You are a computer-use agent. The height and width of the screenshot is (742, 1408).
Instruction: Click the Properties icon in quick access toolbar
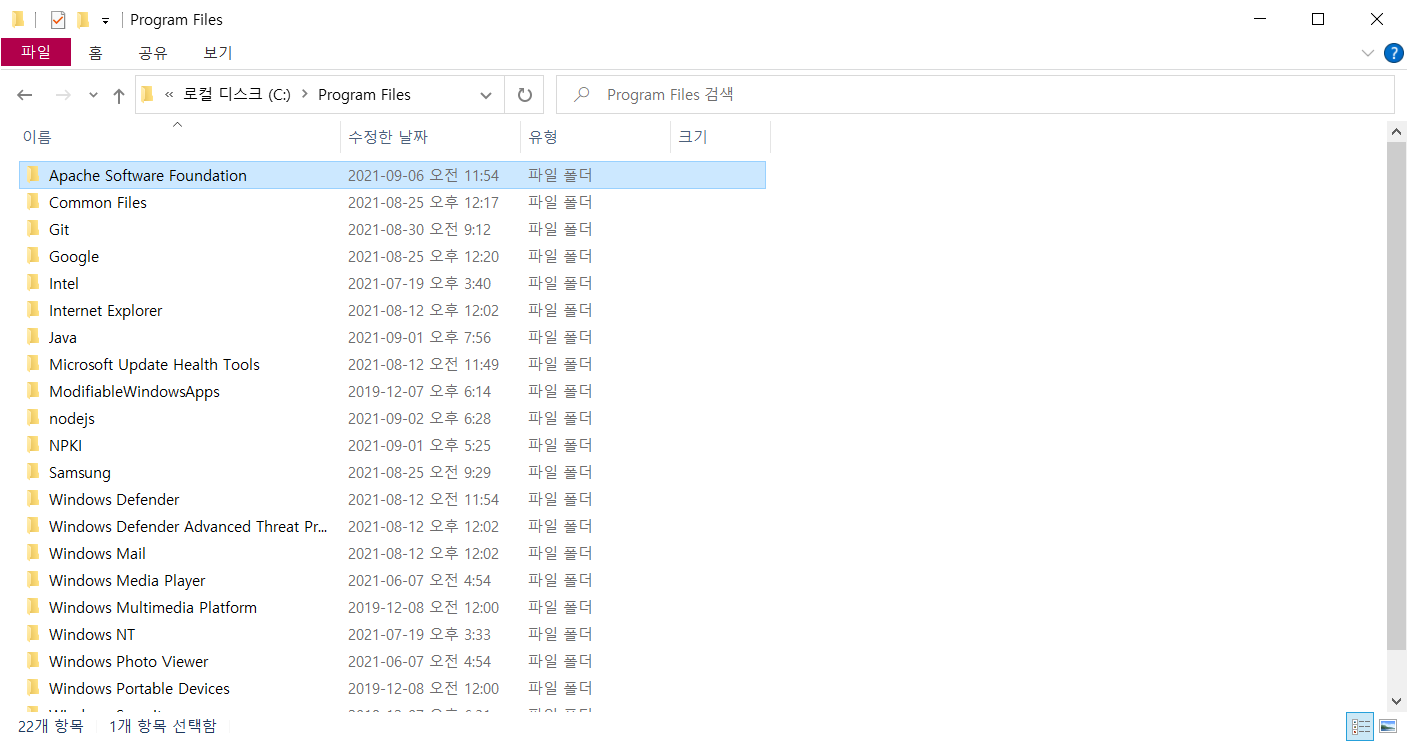[58, 20]
